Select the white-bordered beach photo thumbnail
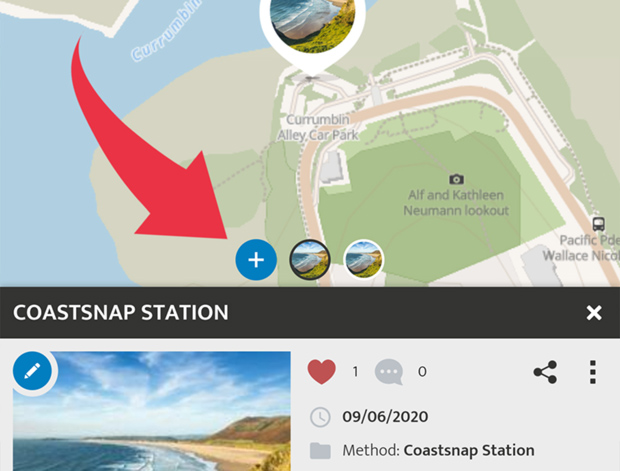Viewport: 620px width, 471px height. pos(363,260)
